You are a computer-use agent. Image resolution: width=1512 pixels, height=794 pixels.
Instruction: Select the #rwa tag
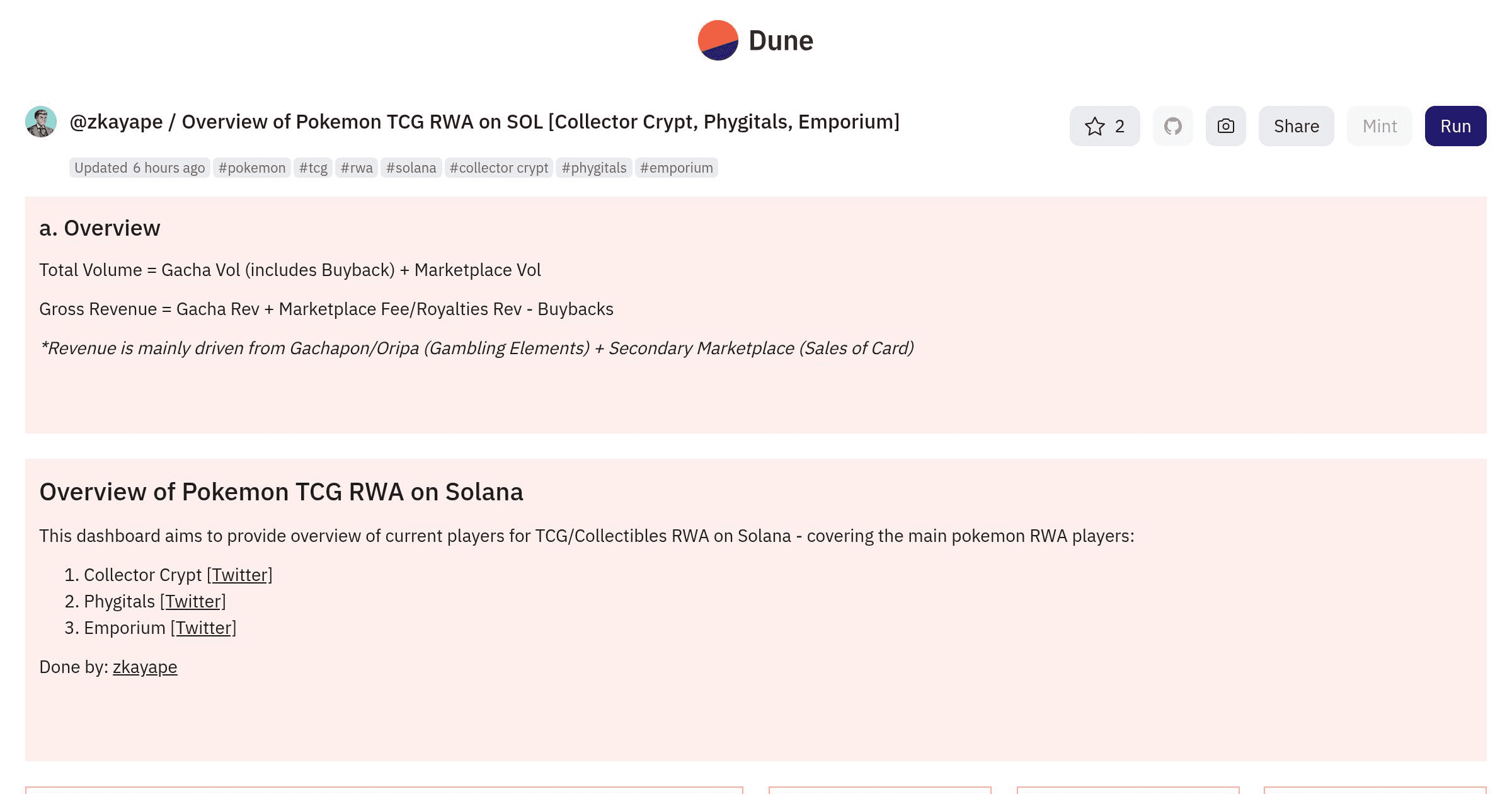(357, 168)
